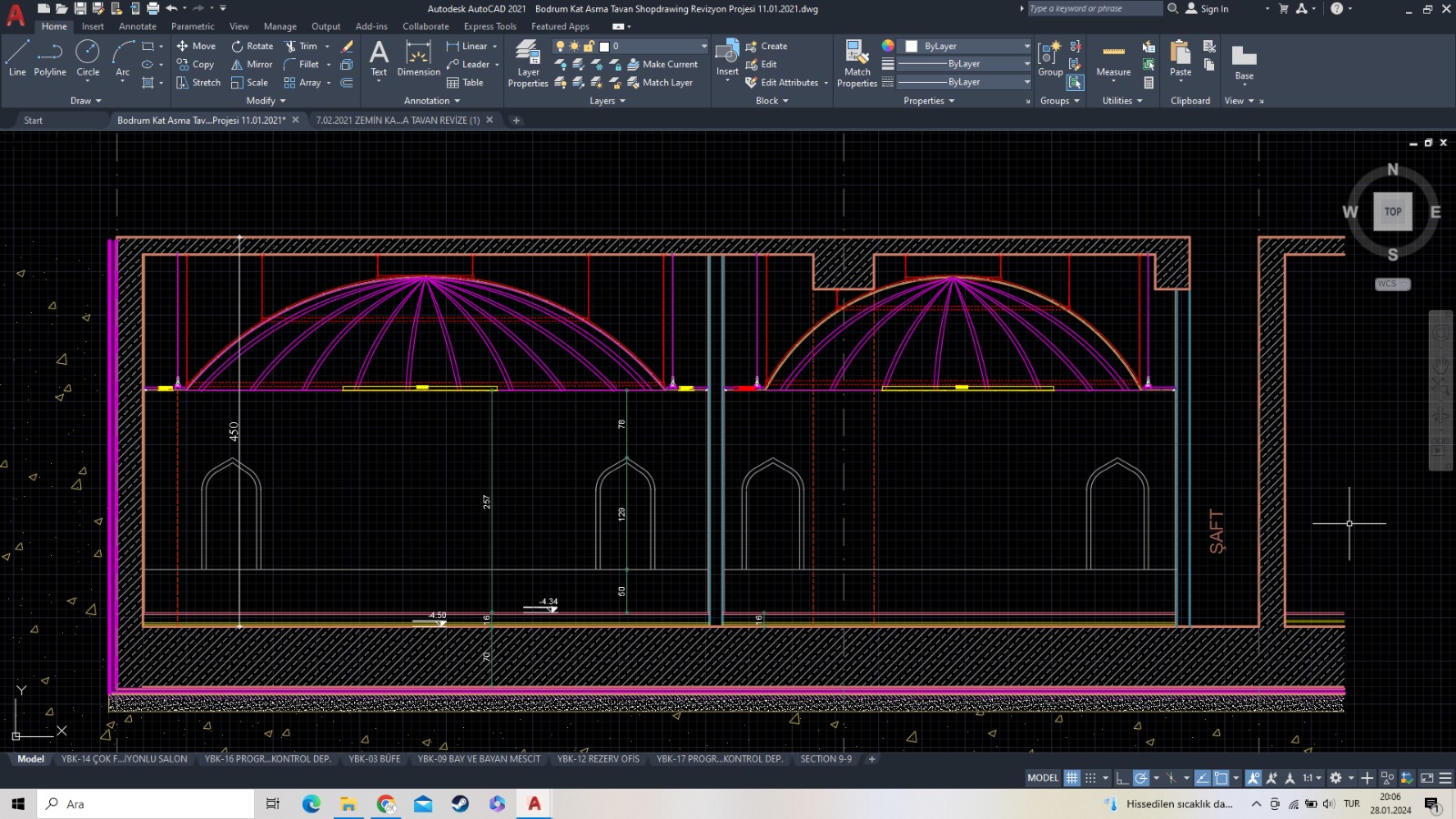Activate the Circle tool

pos(87,58)
